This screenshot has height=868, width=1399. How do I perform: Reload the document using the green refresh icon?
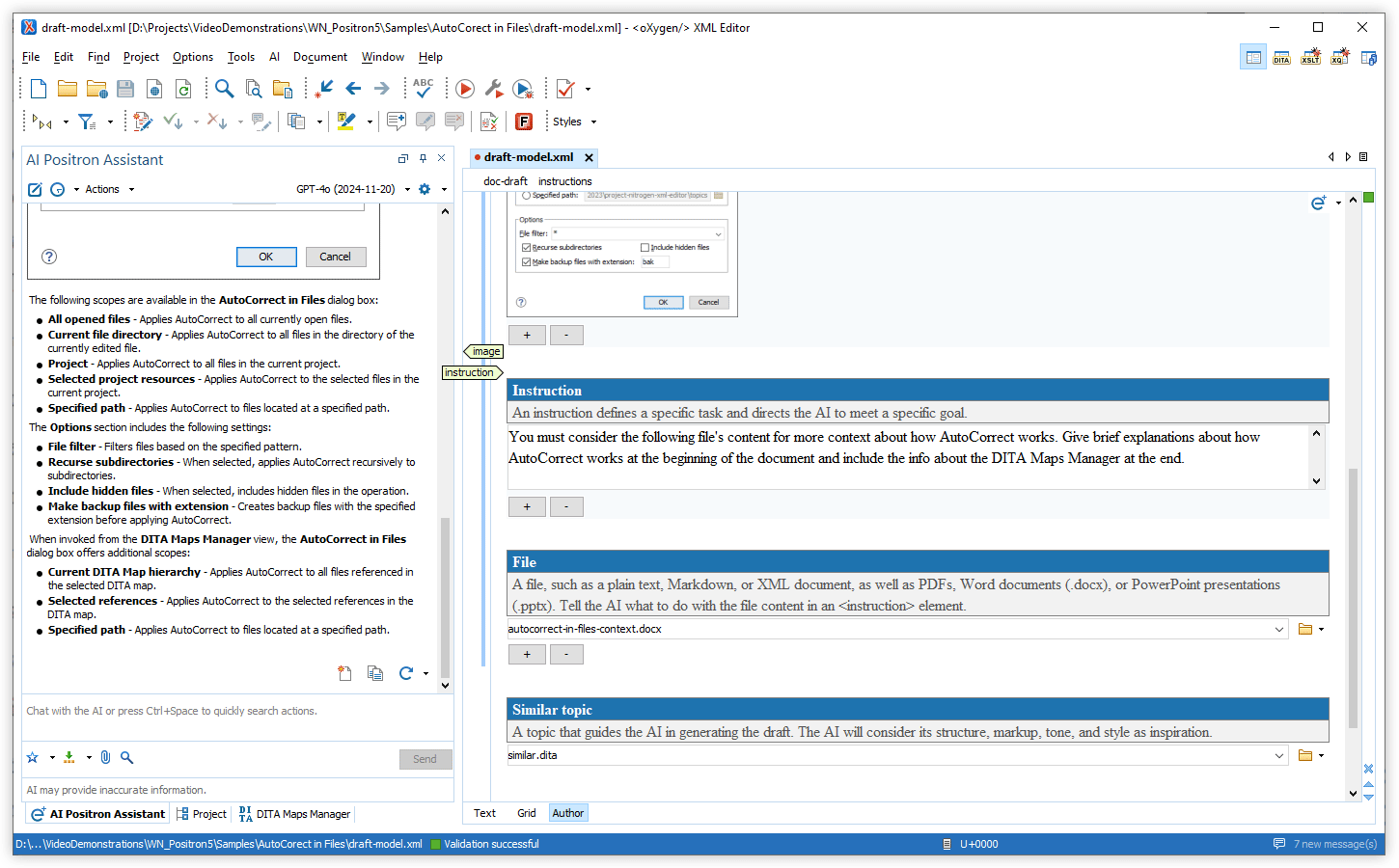(x=183, y=89)
